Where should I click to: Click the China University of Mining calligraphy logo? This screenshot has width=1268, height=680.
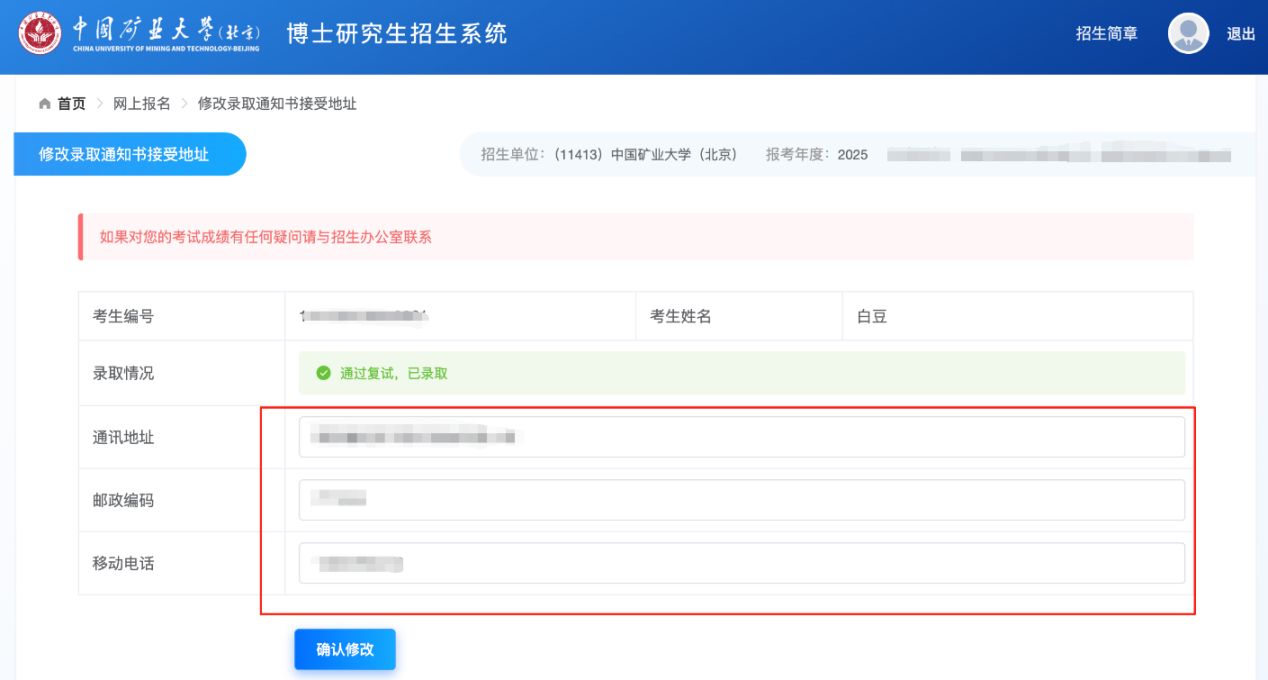pyautogui.click(x=165, y=33)
